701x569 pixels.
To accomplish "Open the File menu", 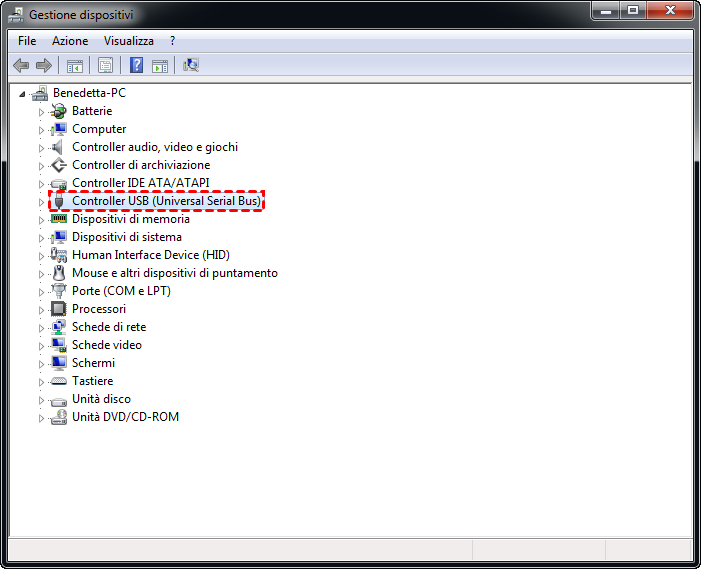I will [27, 41].
